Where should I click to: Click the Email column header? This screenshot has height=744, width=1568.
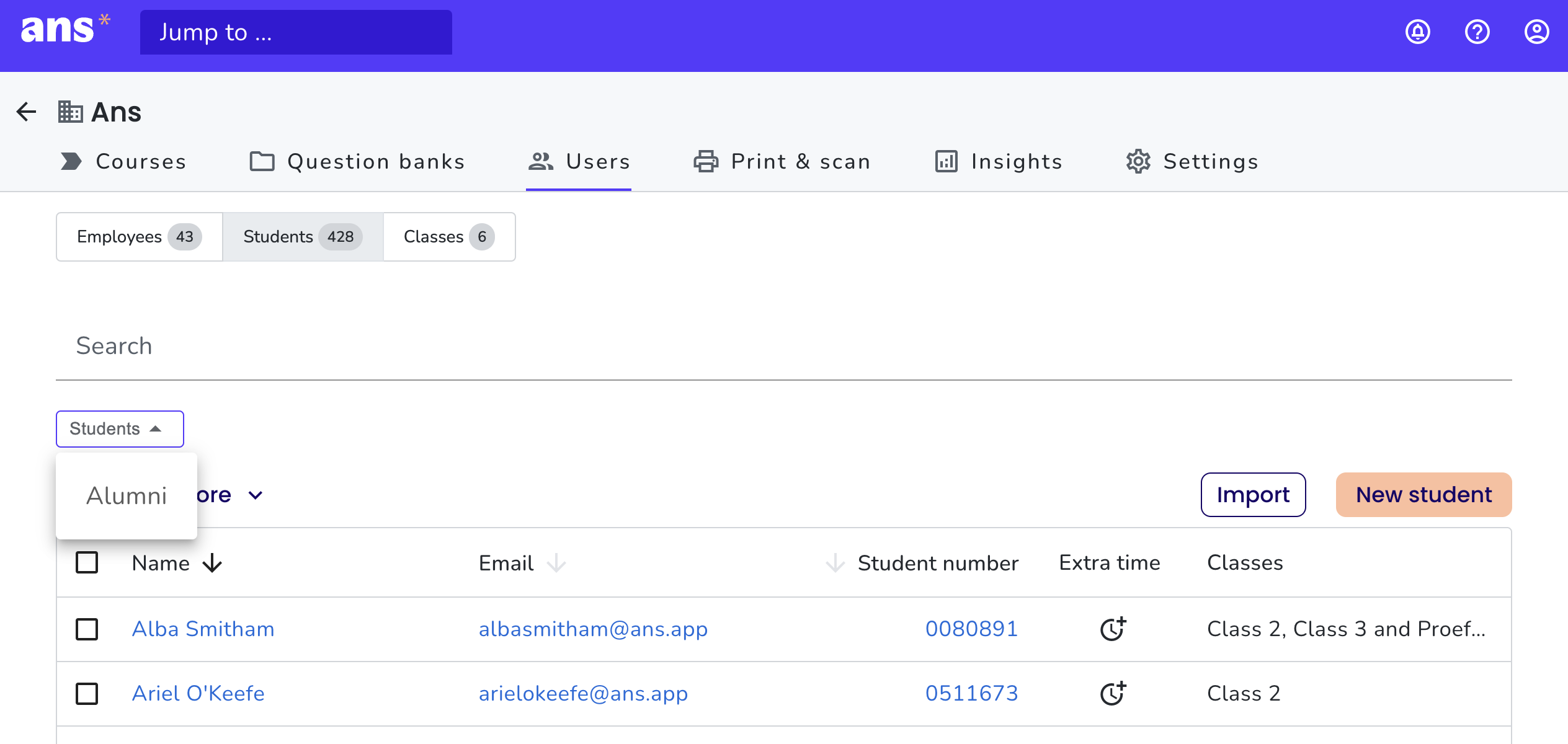click(506, 563)
